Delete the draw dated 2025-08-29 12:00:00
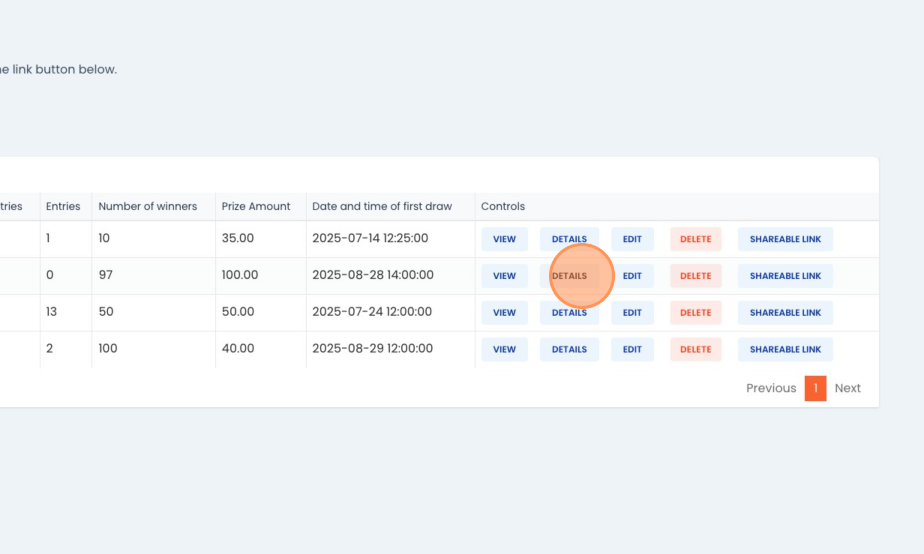Screen dimensions: 924x554 tap(695, 349)
